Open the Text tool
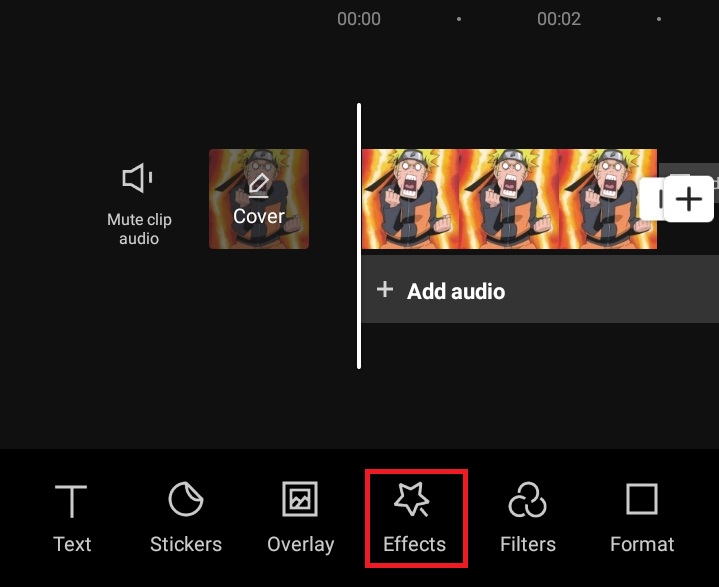The width and height of the screenshot is (719, 587). point(72,518)
